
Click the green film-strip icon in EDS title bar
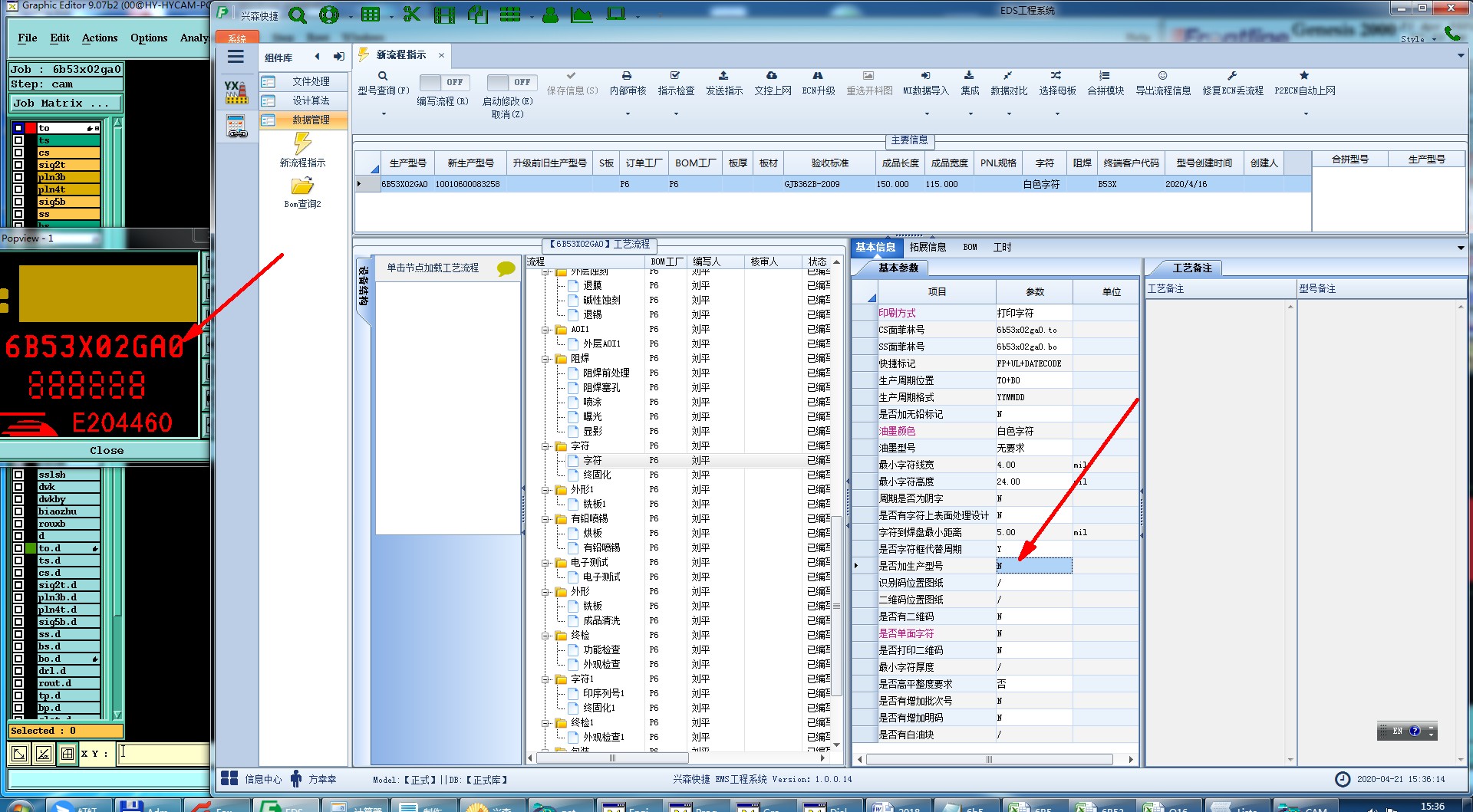444,15
